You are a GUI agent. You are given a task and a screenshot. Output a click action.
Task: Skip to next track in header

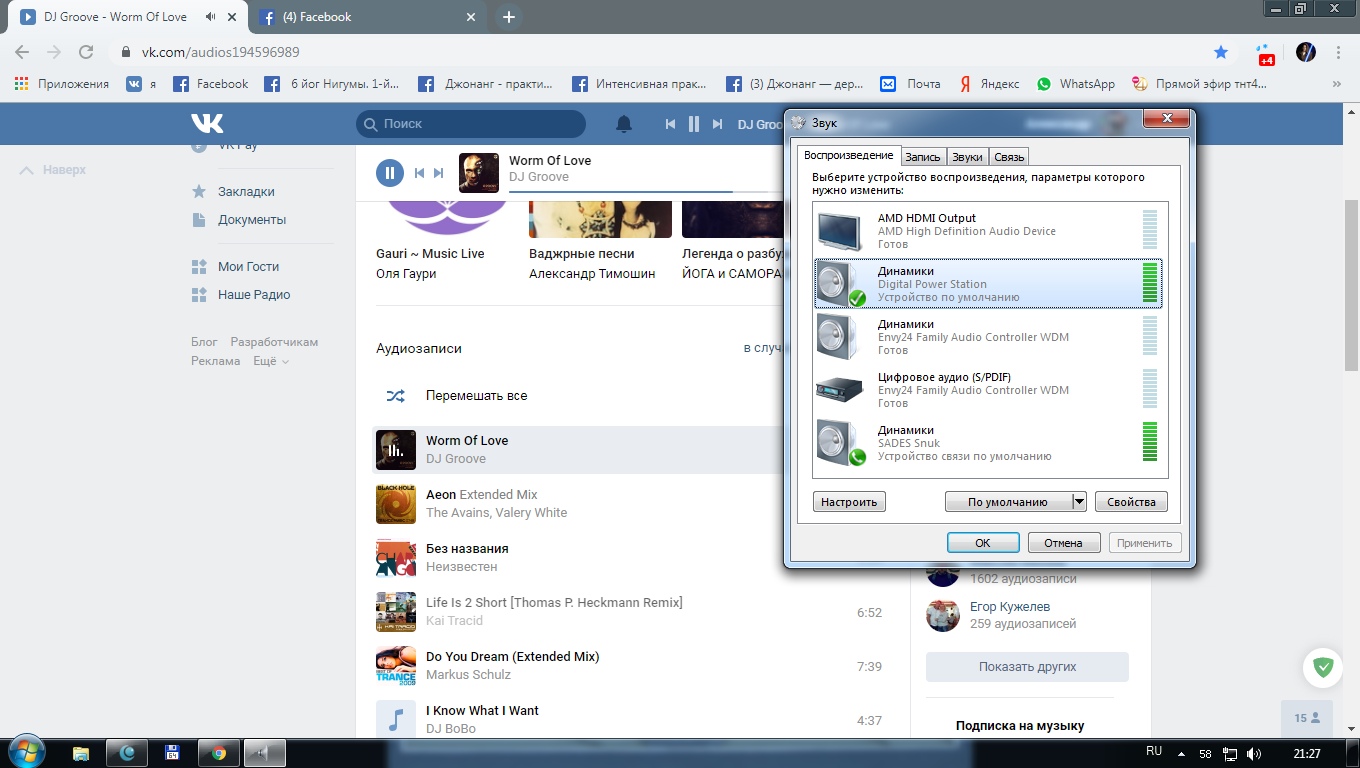pos(717,124)
